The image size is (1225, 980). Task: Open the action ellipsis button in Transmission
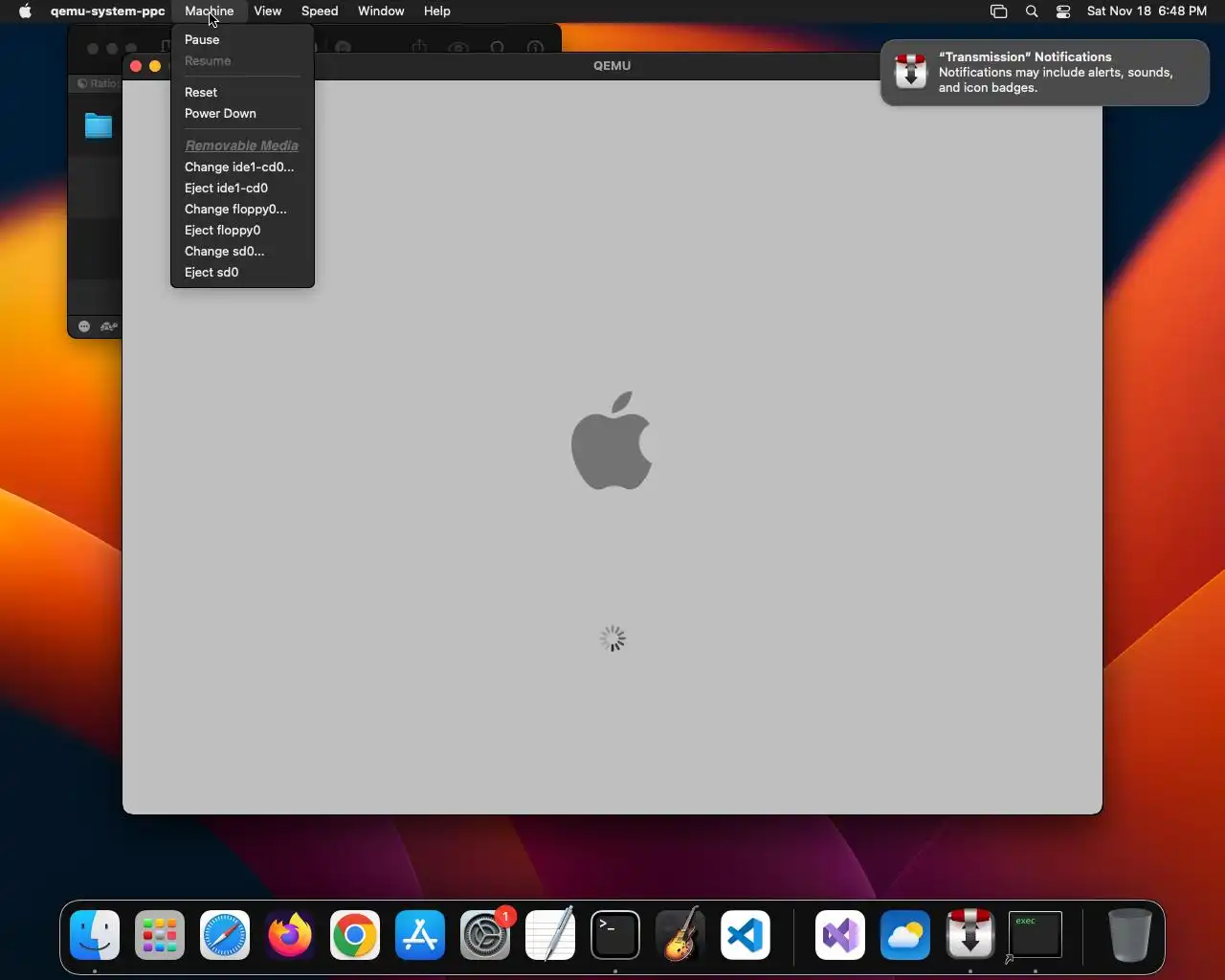pos(84,326)
